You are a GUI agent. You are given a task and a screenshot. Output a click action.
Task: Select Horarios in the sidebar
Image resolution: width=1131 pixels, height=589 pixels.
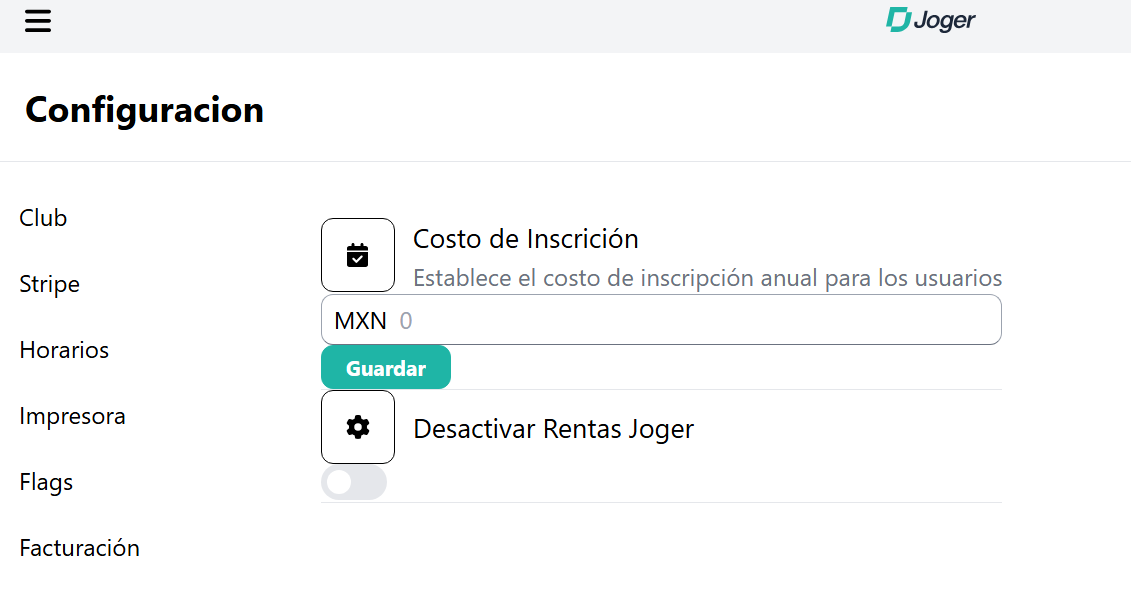64,350
